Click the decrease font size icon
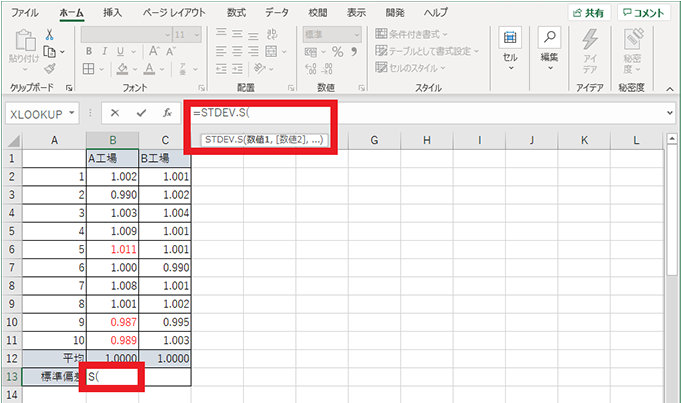Viewport: 681px width, 403px height. click(x=170, y=52)
